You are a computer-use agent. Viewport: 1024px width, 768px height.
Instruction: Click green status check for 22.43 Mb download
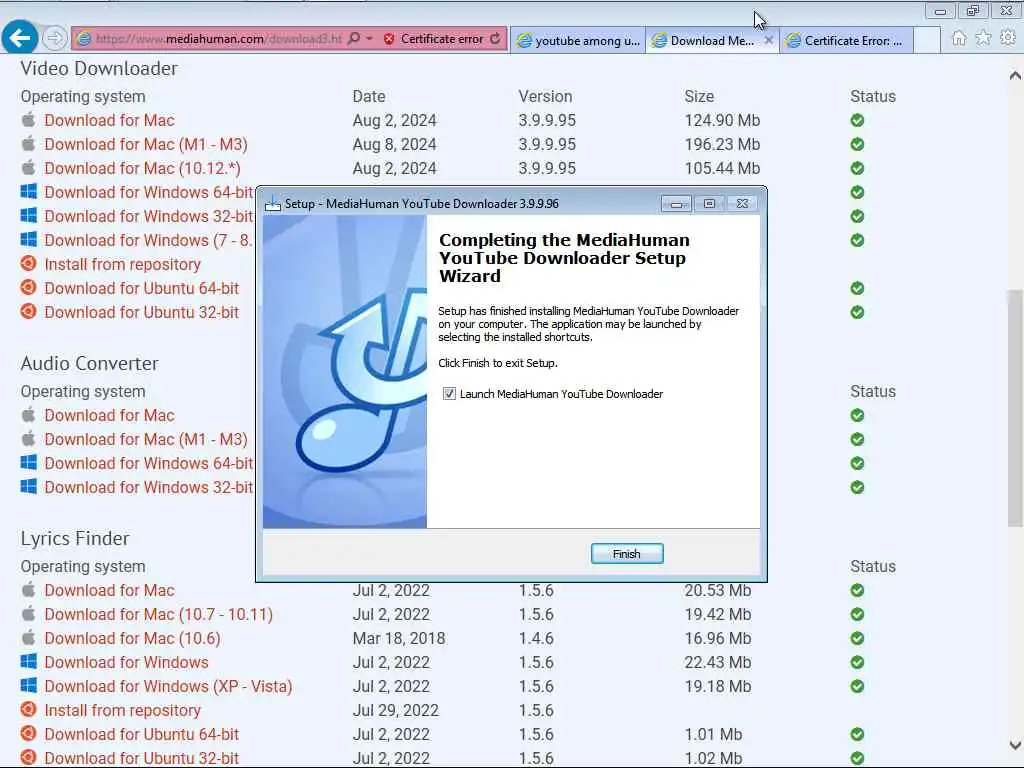pos(857,663)
